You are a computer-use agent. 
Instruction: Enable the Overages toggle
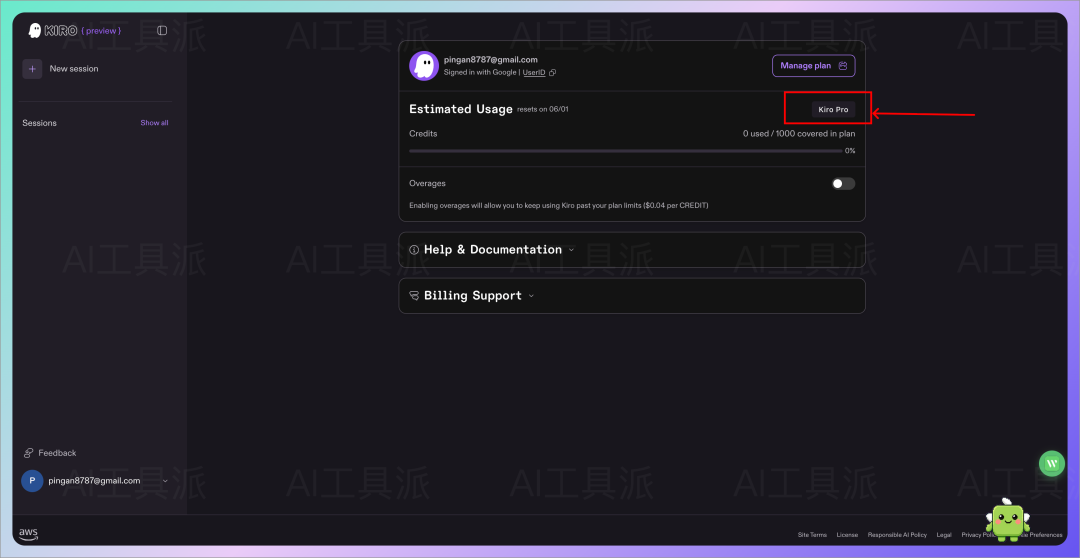[843, 184]
